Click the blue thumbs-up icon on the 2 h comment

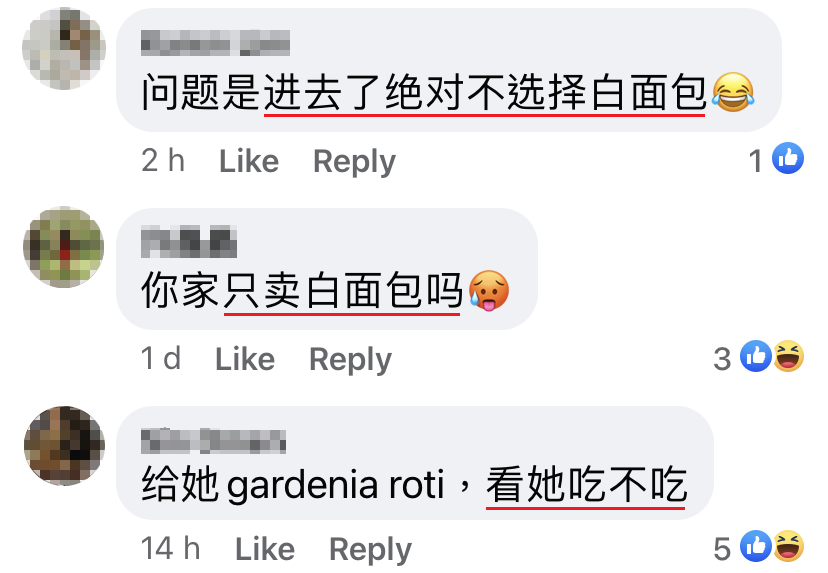point(788,158)
